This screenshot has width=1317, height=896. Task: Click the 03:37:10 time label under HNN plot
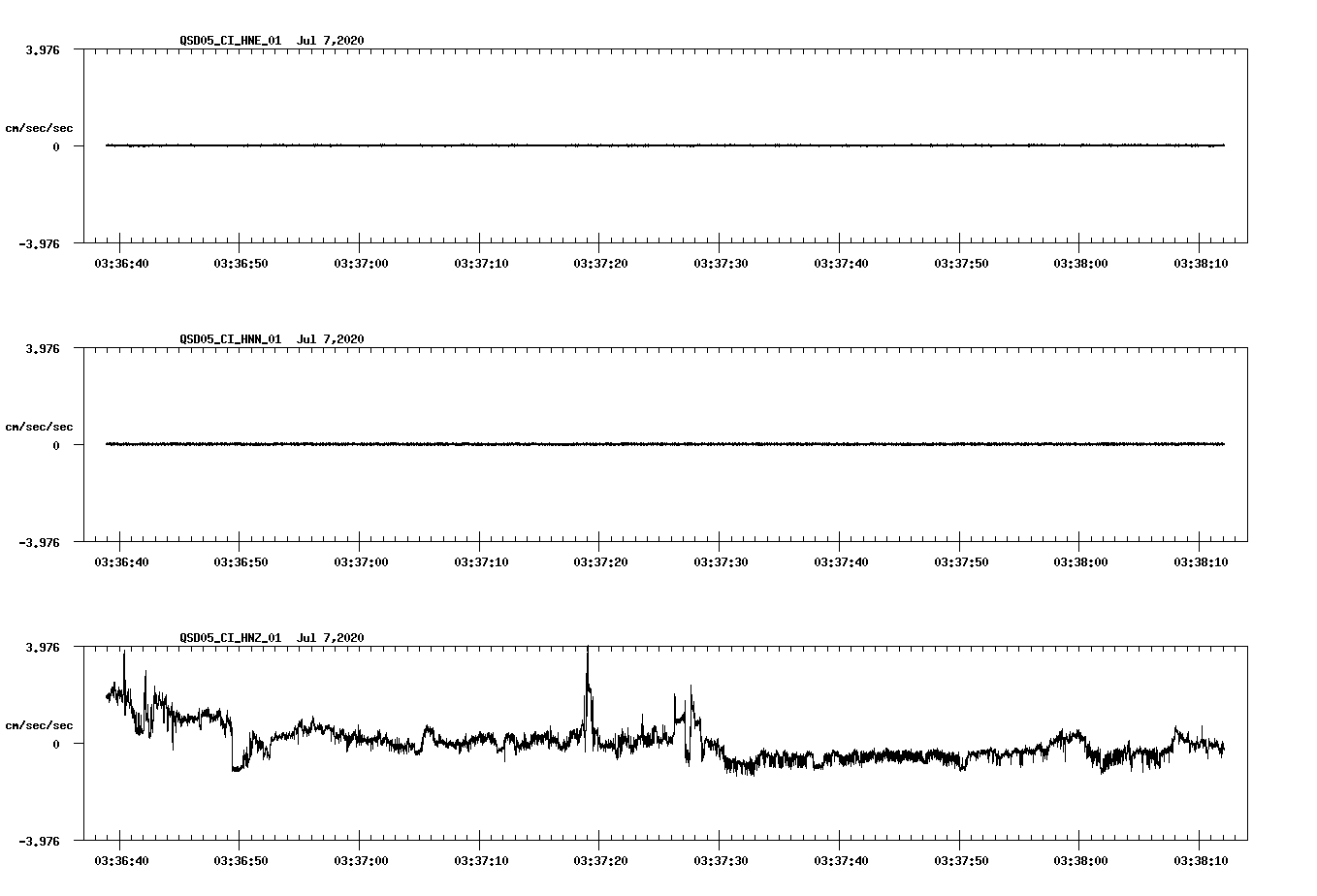[481, 562]
